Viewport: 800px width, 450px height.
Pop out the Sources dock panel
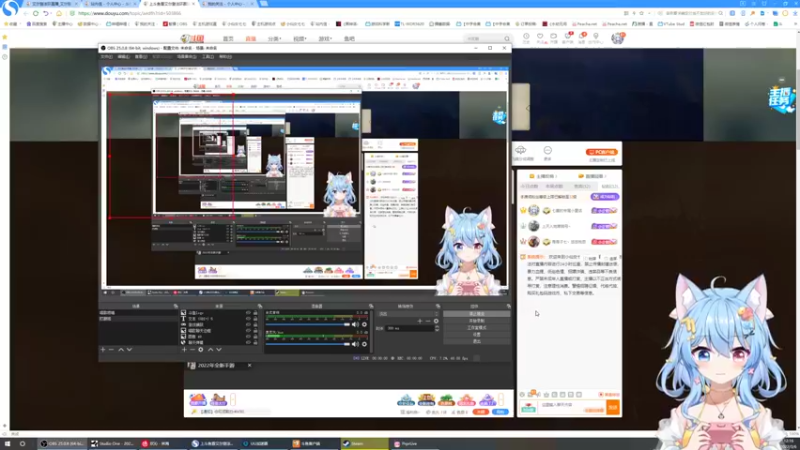click(260, 306)
